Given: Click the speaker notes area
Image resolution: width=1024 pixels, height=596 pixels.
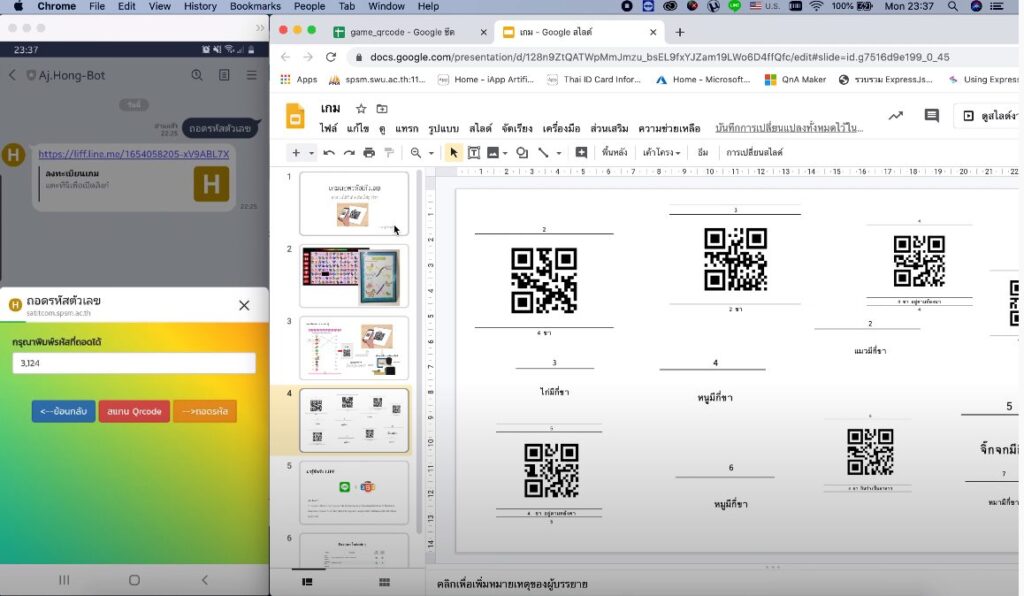Looking at the screenshot, I should click(x=725, y=584).
